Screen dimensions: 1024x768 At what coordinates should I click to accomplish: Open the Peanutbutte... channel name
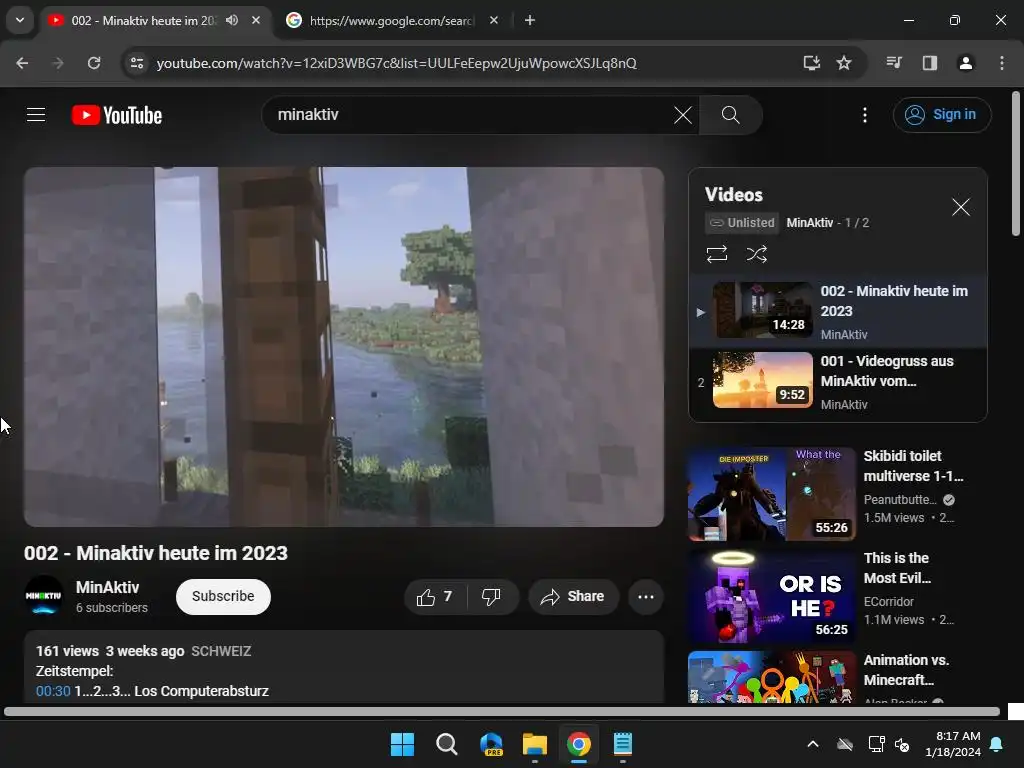900,500
